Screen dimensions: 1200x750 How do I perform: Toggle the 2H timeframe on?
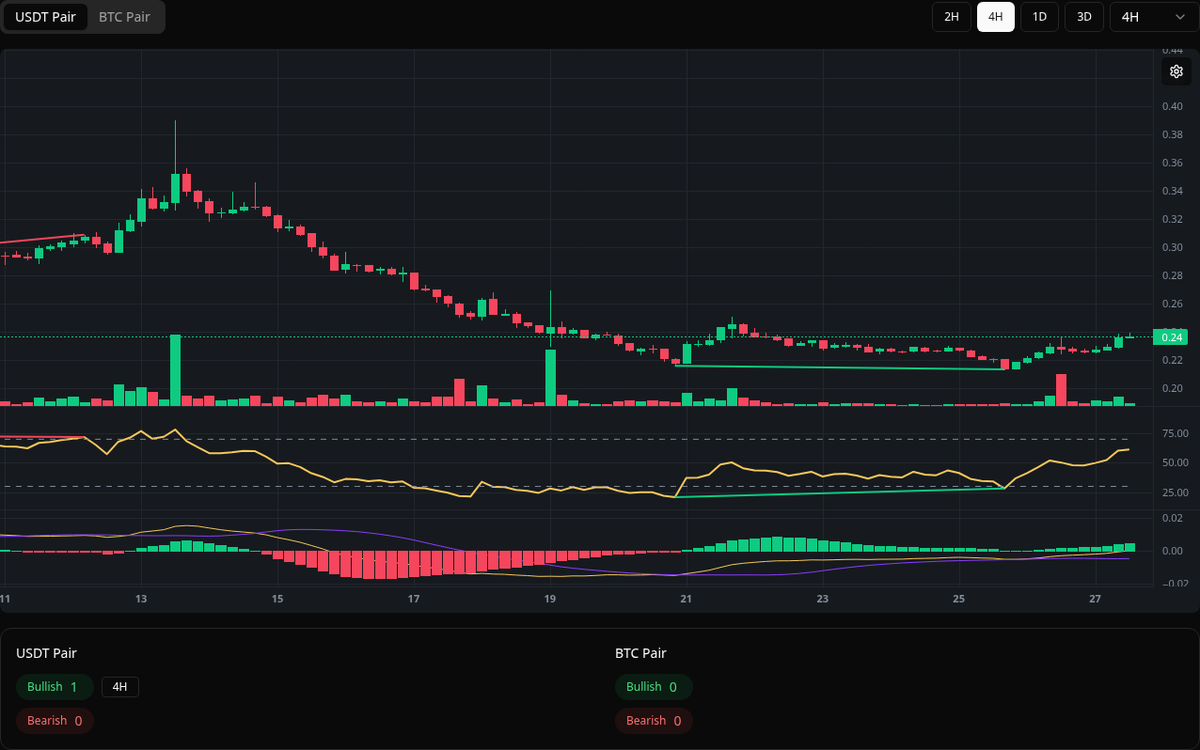(951, 17)
